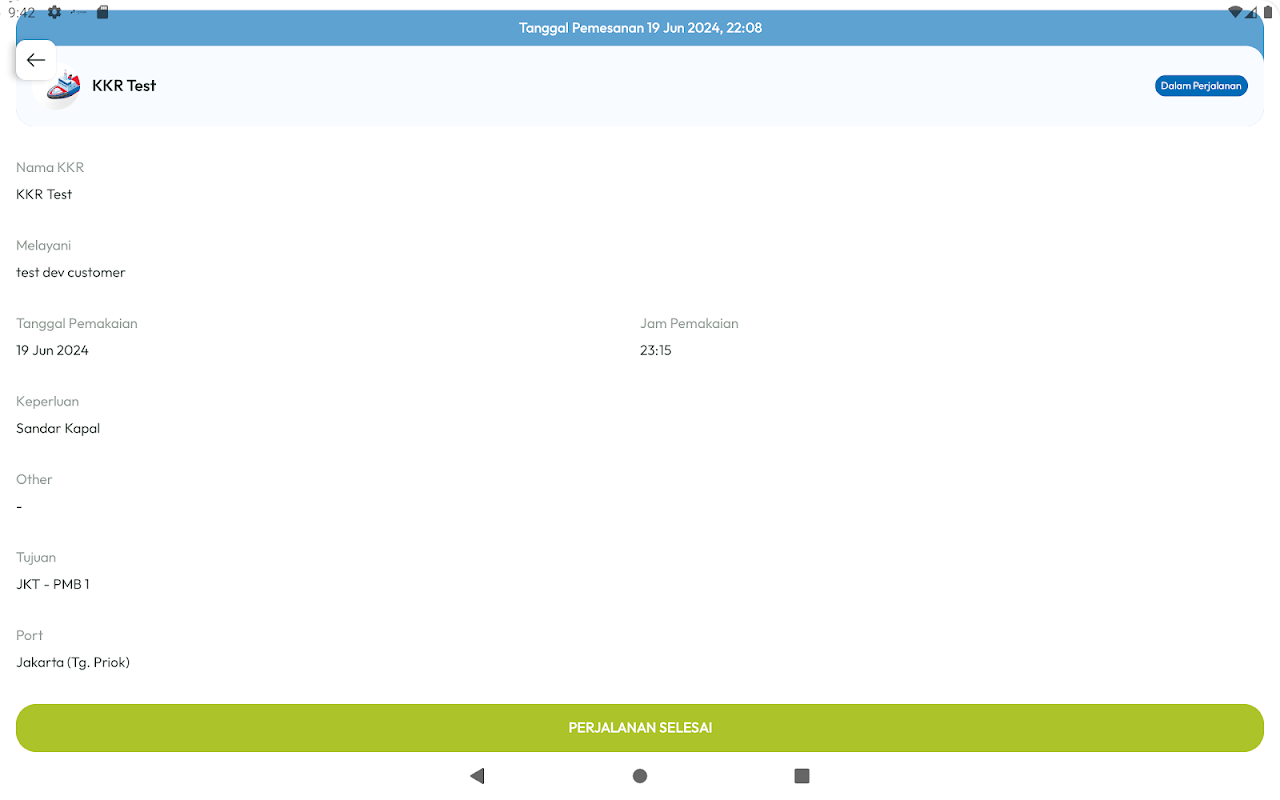Select the 23:15 usage time value
The width and height of the screenshot is (1280, 800).
pyautogui.click(x=656, y=350)
